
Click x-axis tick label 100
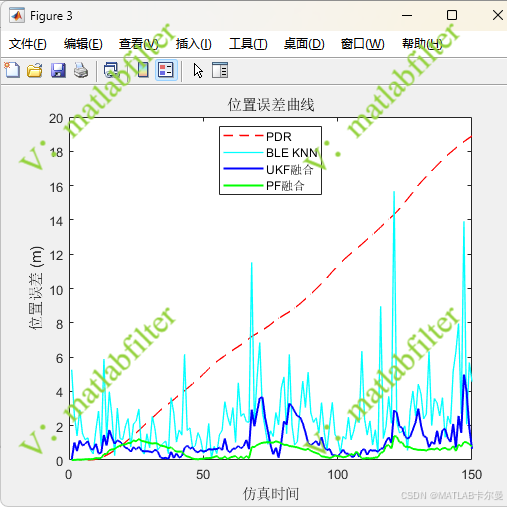click(338, 475)
